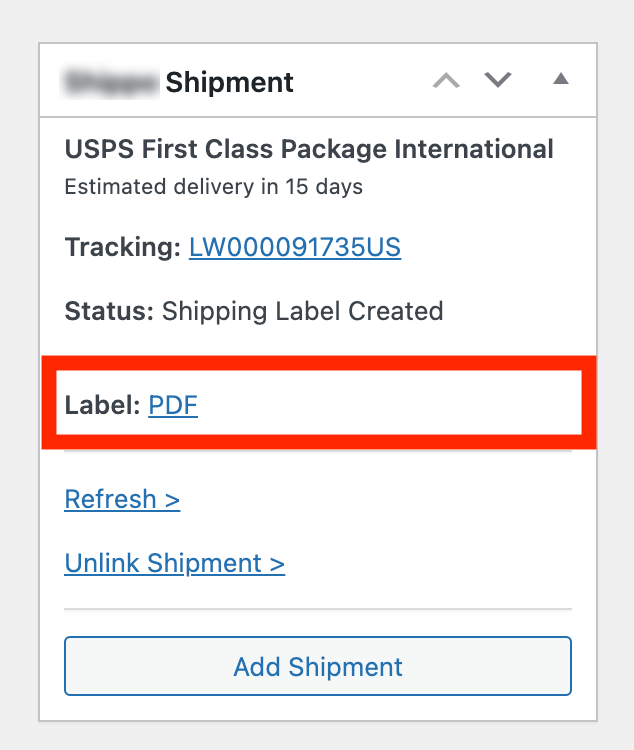Image resolution: width=634 pixels, height=750 pixels.
Task: Click the divider line above Add Shipment
Action: [318, 609]
